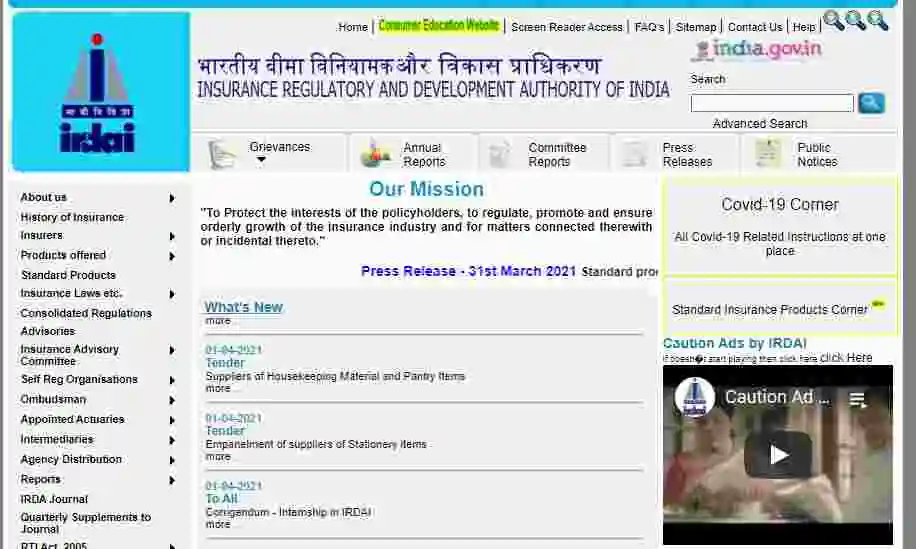Open the india.gov.in logo link
The width and height of the screenshot is (916, 549).
(x=759, y=50)
